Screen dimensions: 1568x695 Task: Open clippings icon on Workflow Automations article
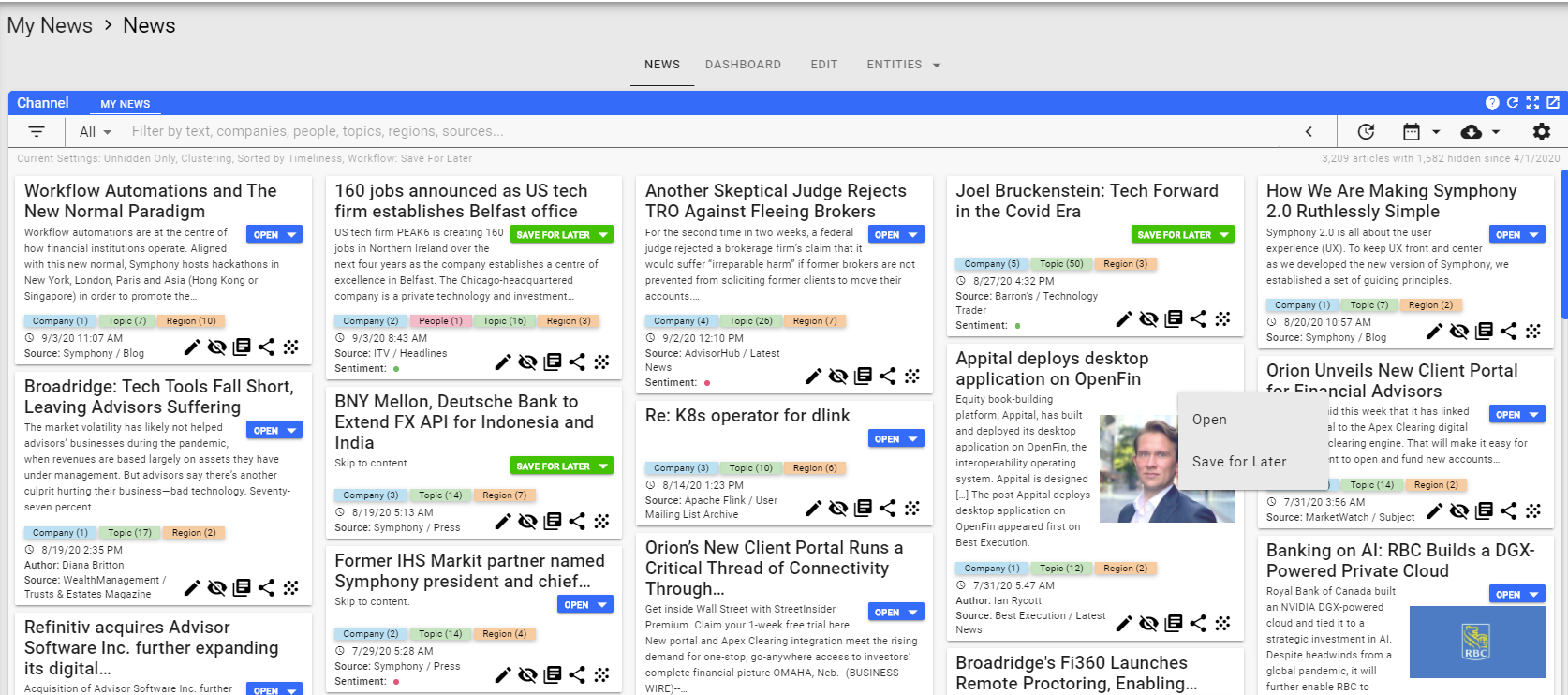pos(242,347)
